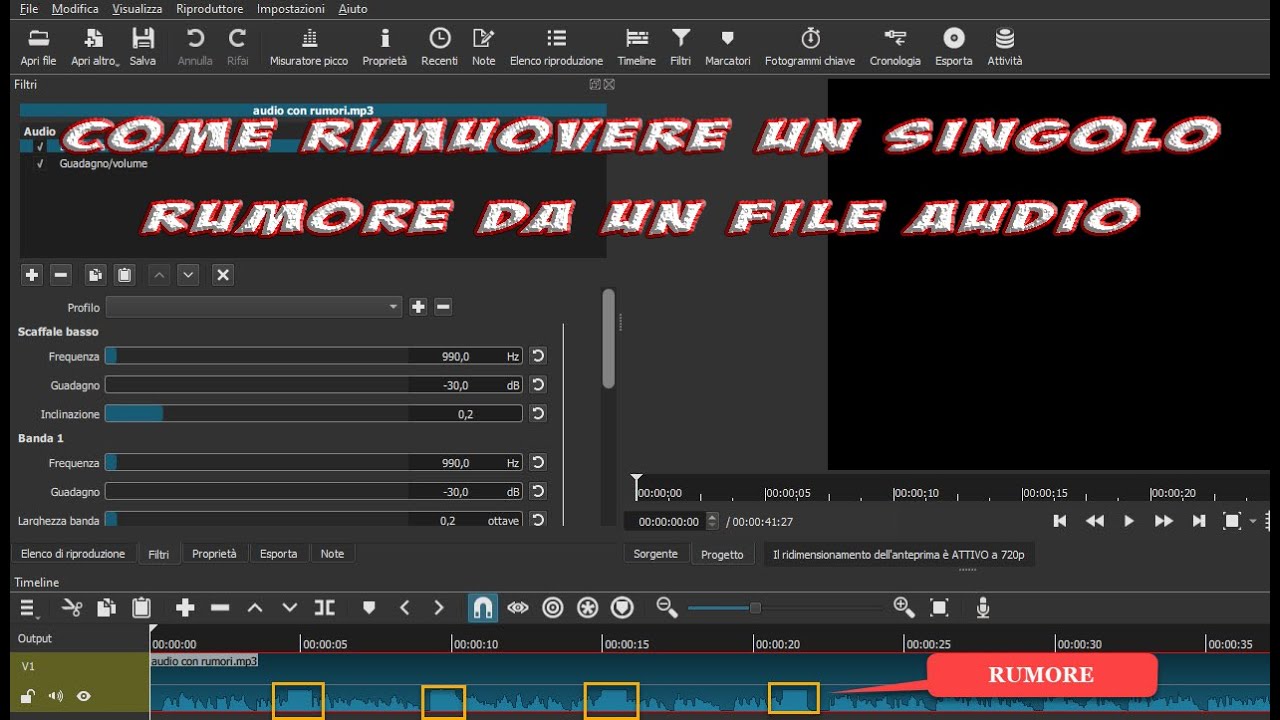Save project with Salva icon

[143, 47]
